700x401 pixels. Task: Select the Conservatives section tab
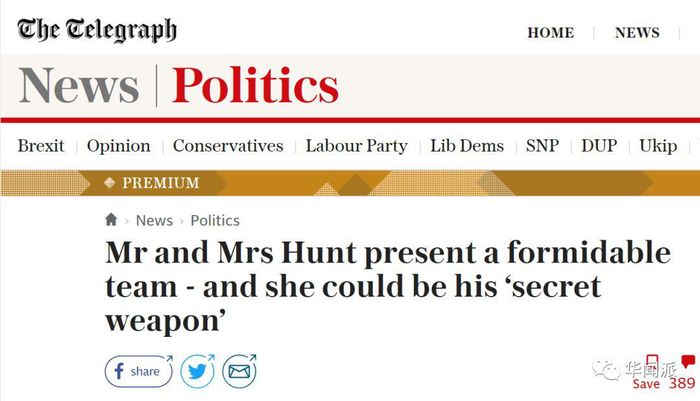pos(228,146)
